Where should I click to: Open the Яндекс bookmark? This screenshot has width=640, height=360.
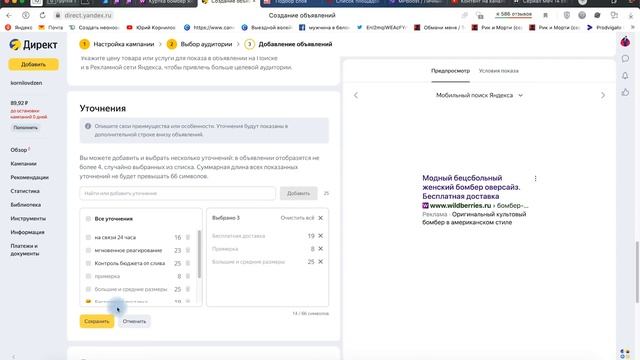pyautogui.click(x=18, y=28)
